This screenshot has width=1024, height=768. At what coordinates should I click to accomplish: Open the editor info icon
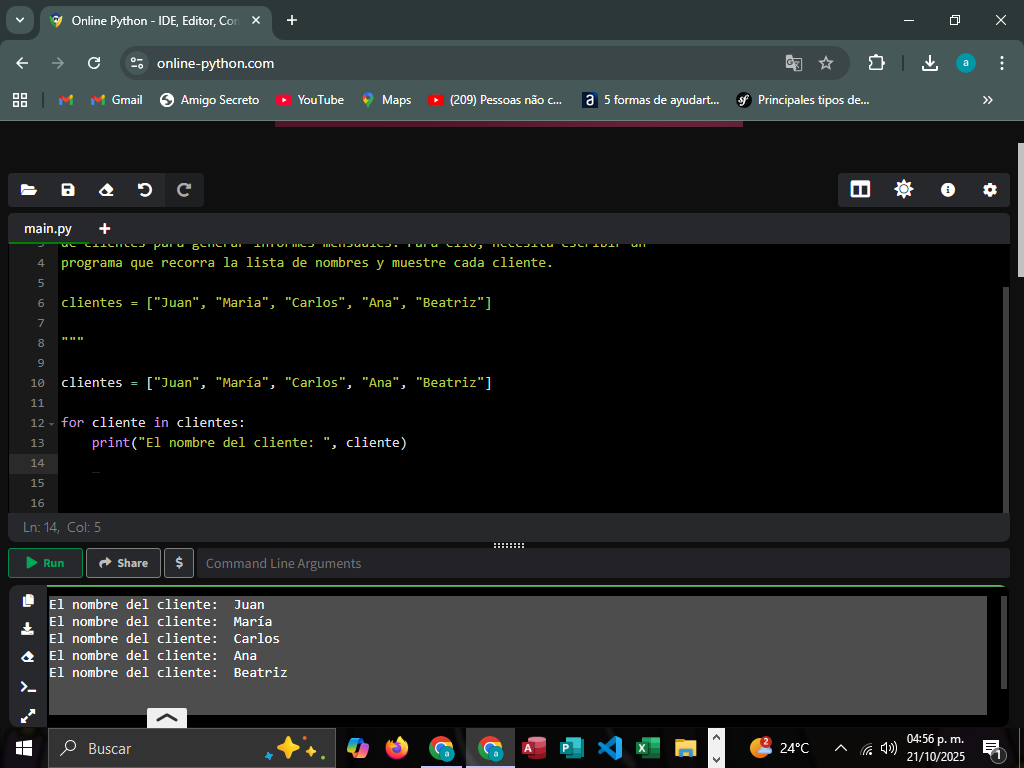coord(948,190)
